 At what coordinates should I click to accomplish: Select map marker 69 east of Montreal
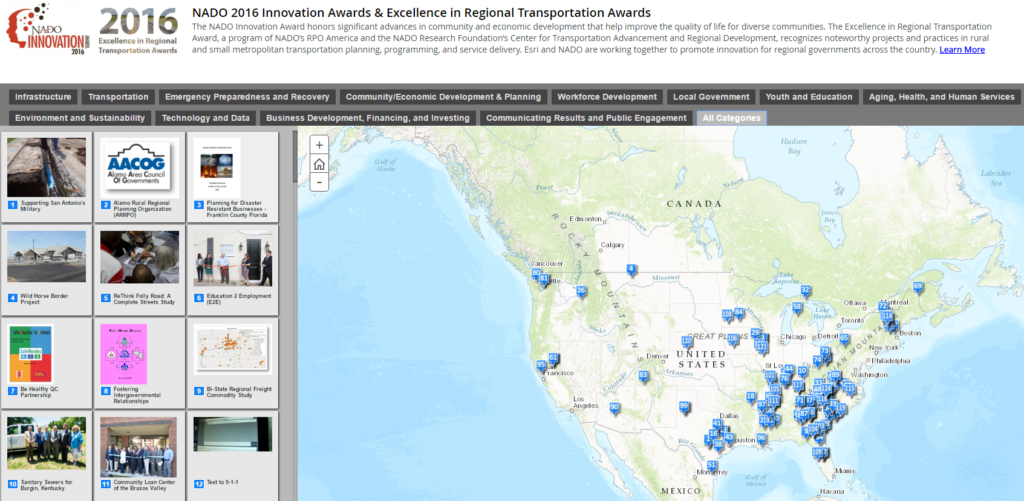[918, 287]
